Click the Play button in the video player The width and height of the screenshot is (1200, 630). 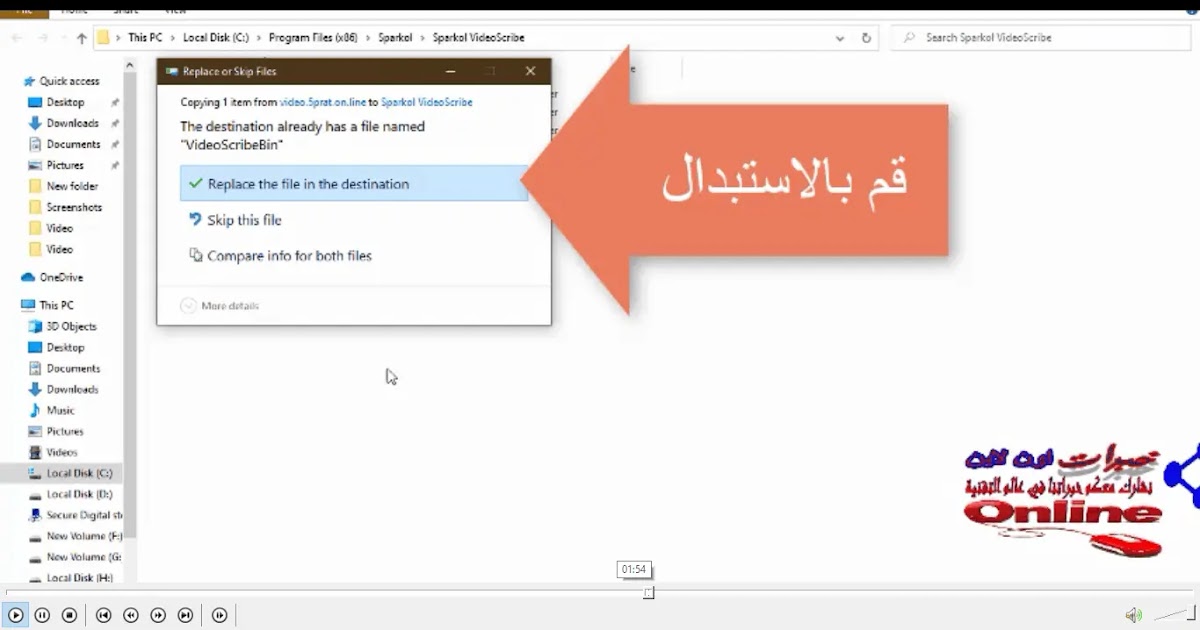[x=15, y=615]
